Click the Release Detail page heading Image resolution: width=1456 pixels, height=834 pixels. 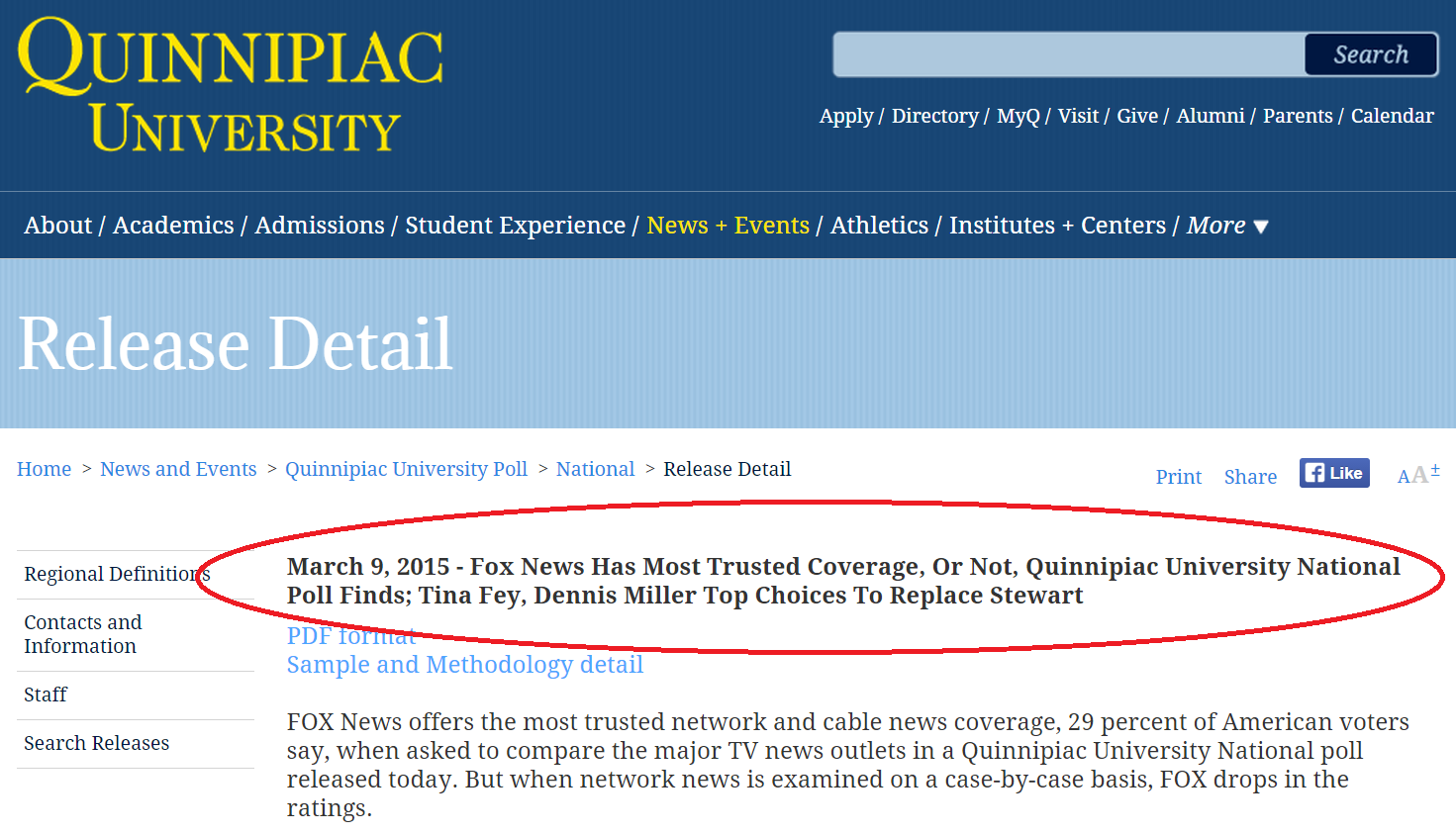[x=236, y=344]
